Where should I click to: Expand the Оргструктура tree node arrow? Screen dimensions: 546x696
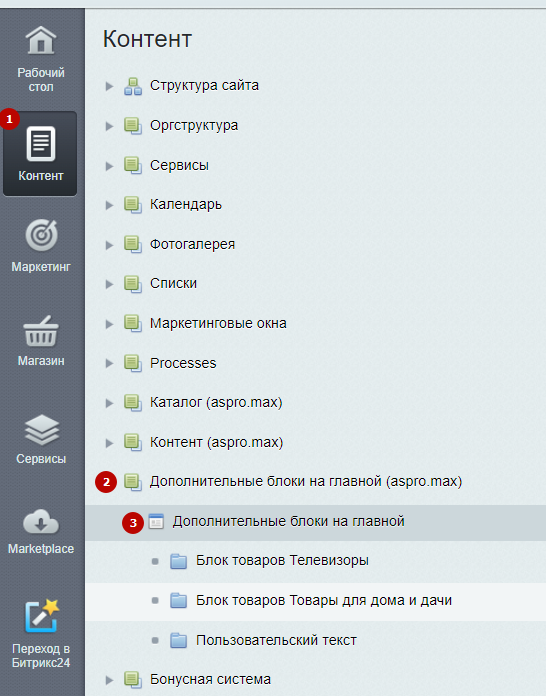pyautogui.click(x=109, y=126)
